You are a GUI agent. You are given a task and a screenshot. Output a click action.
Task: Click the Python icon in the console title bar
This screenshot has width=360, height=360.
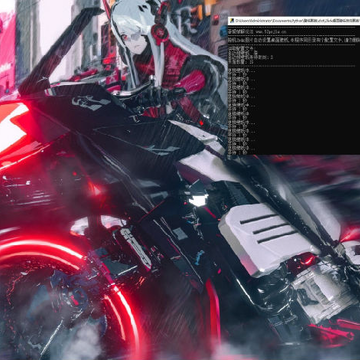click(x=231, y=21)
